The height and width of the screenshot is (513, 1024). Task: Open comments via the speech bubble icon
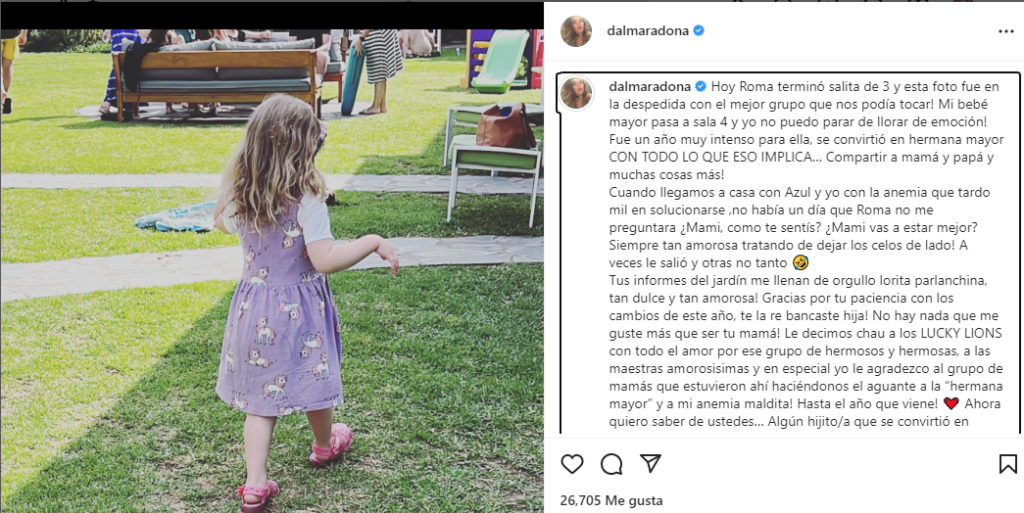tap(611, 464)
